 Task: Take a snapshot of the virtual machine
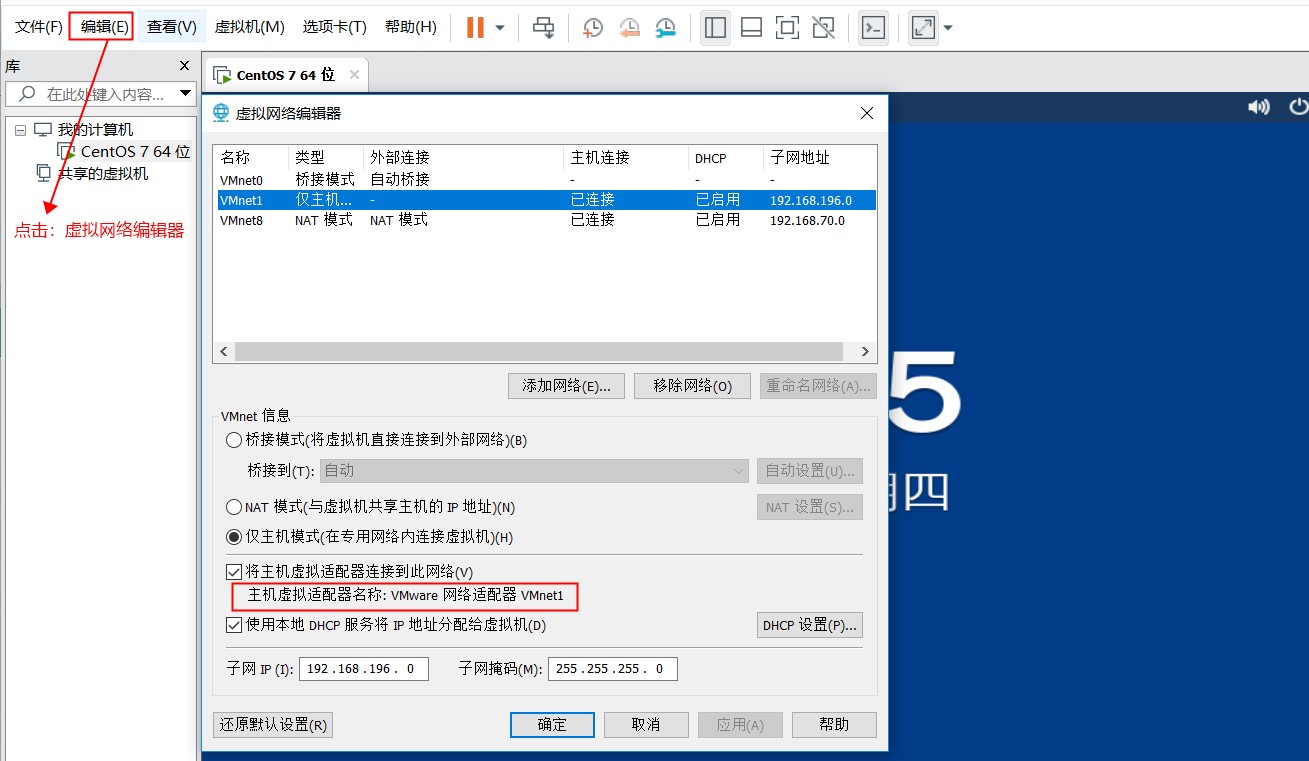pyautogui.click(x=593, y=28)
